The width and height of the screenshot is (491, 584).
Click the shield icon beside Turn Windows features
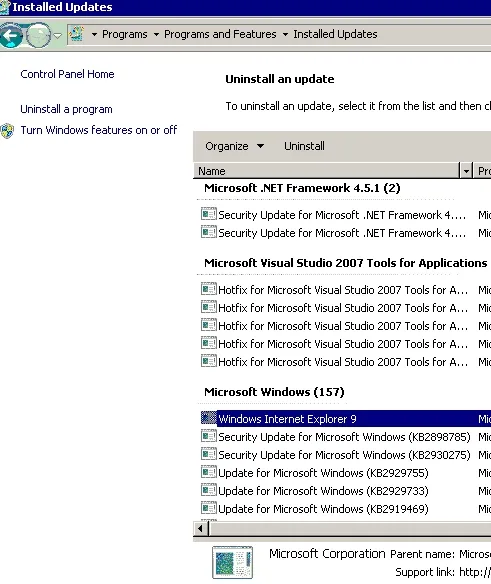pos(7,131)
